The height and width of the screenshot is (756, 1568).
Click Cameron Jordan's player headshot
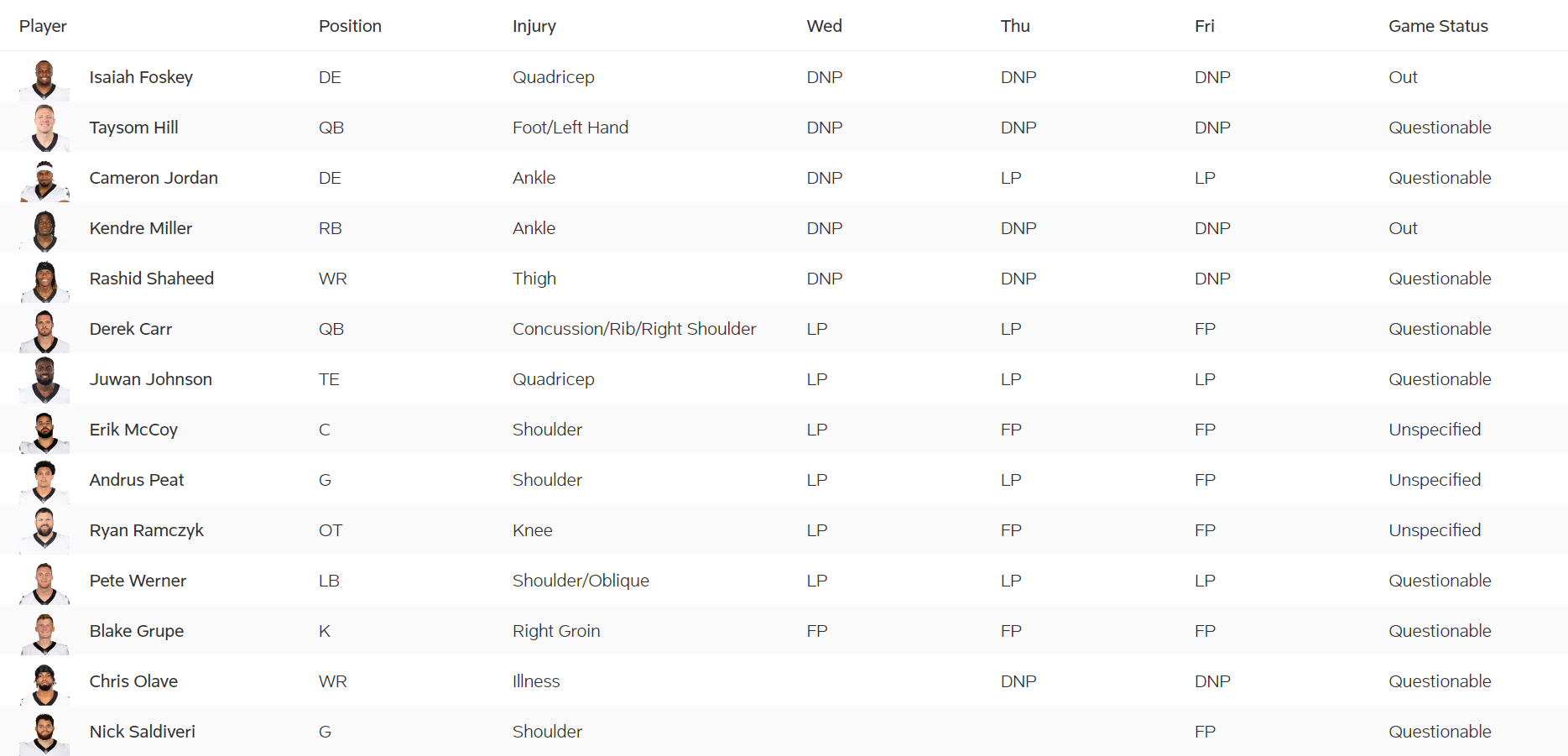pos(44,180)
